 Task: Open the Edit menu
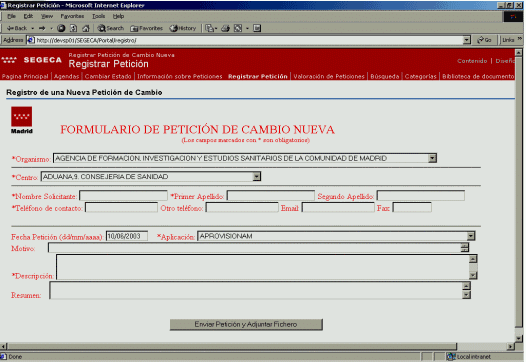[x=28, y=16]
